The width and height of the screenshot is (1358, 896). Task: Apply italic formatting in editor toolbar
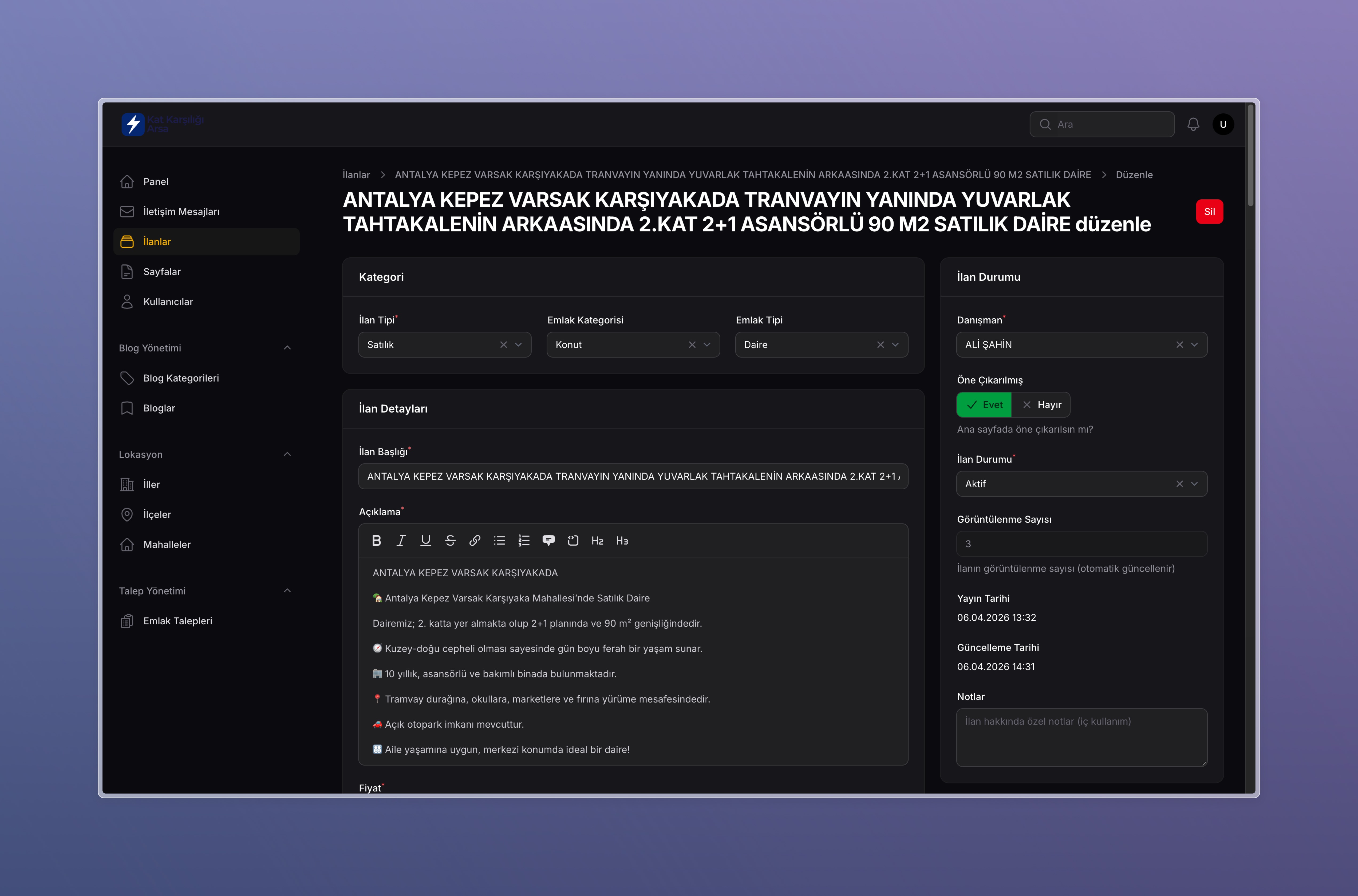[x=401, y=541]
